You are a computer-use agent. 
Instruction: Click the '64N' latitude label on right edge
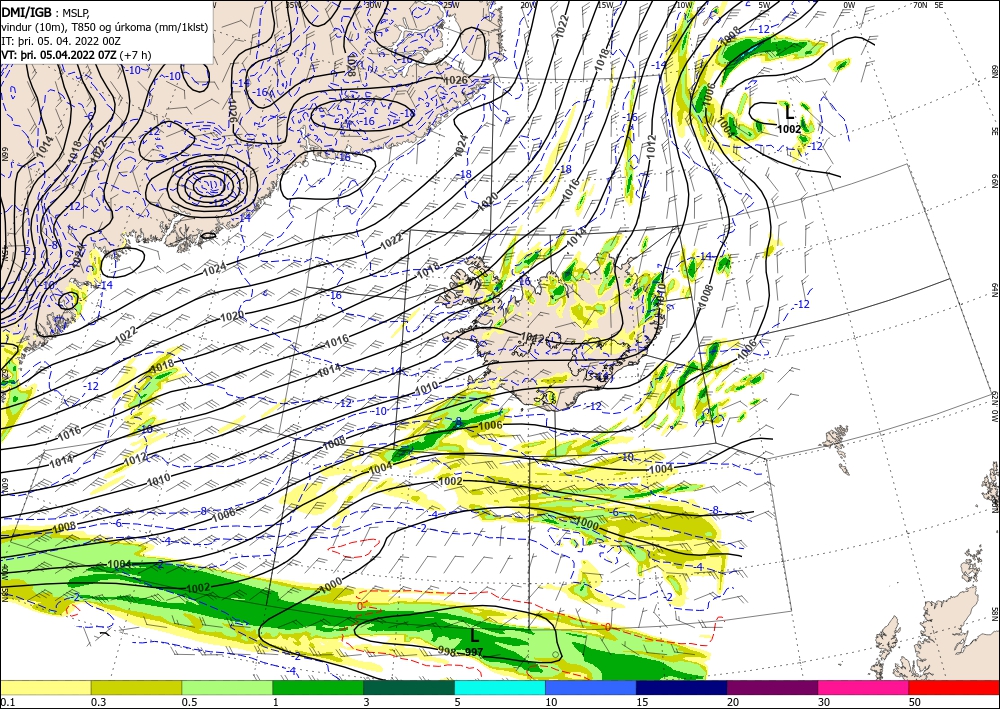pyautogui.click(x=994, y=290)
